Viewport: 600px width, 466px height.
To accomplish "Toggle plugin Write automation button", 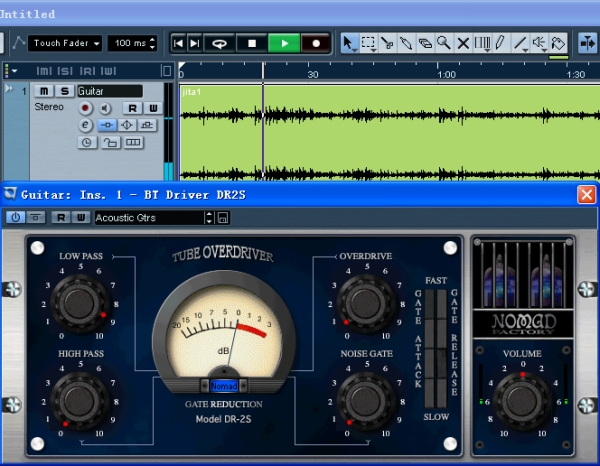I will pos(81,217).
